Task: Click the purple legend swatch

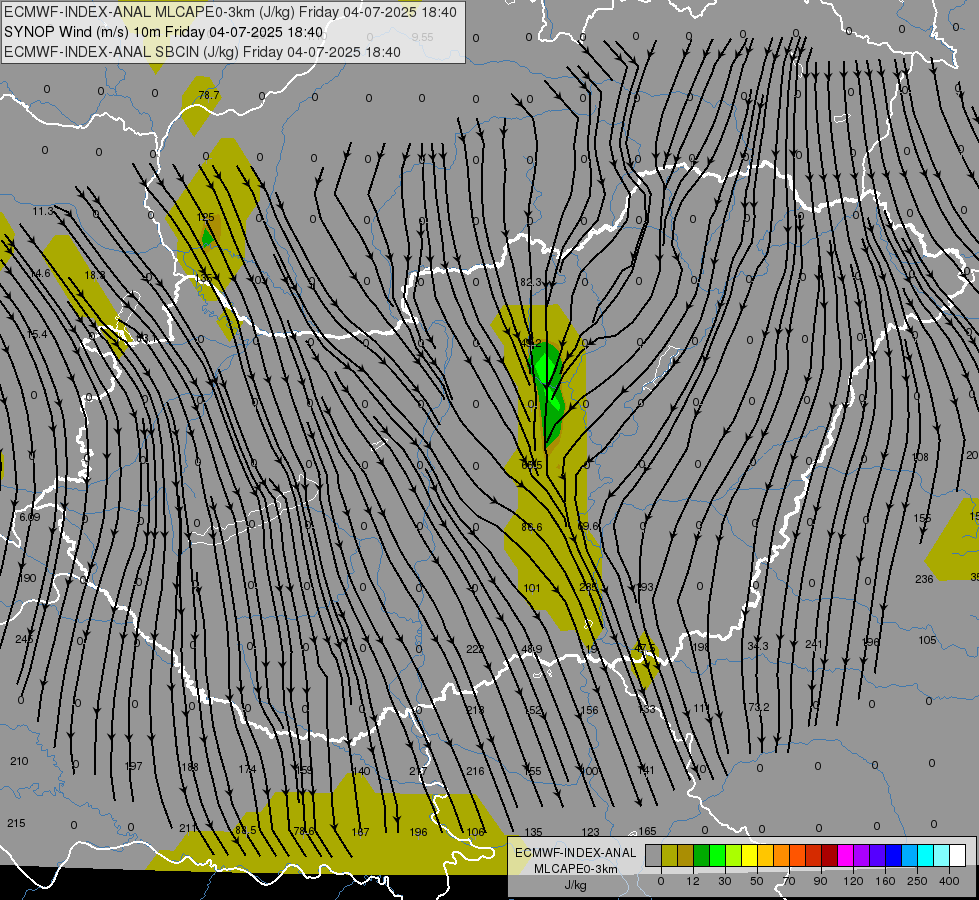Action: [862, 855]
